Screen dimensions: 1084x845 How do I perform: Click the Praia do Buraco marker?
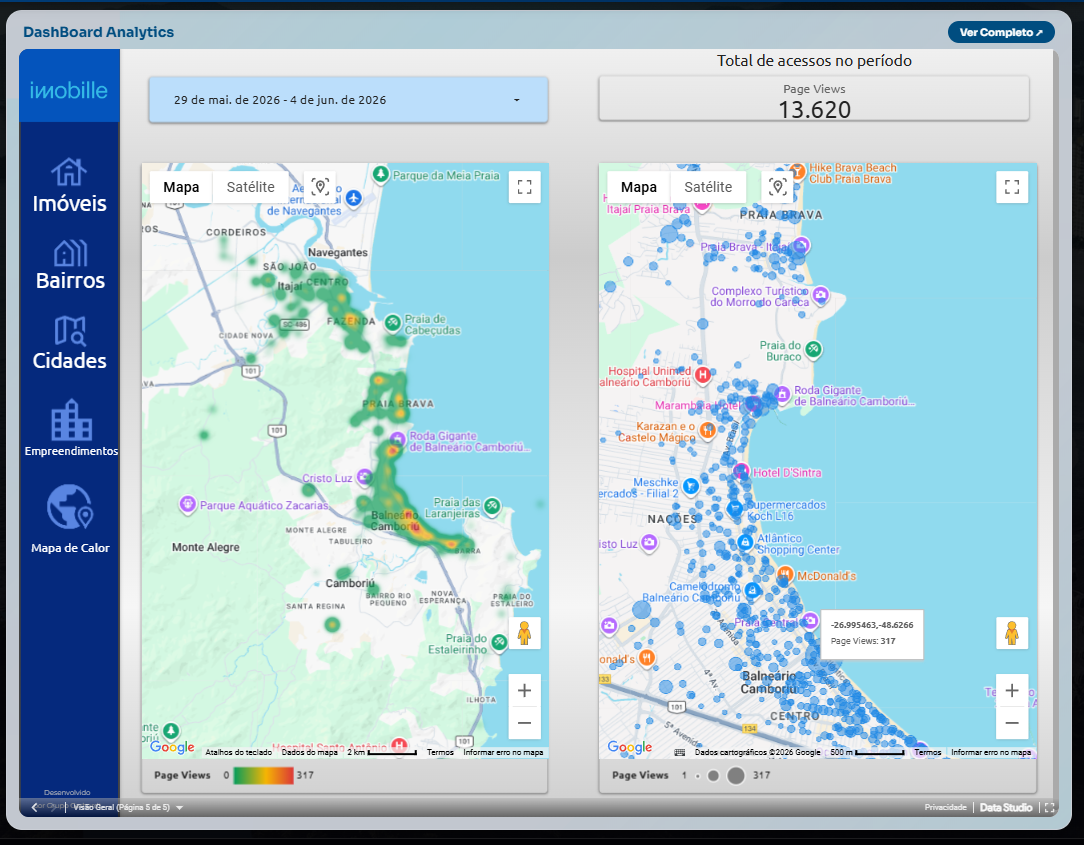pos(814,349)
